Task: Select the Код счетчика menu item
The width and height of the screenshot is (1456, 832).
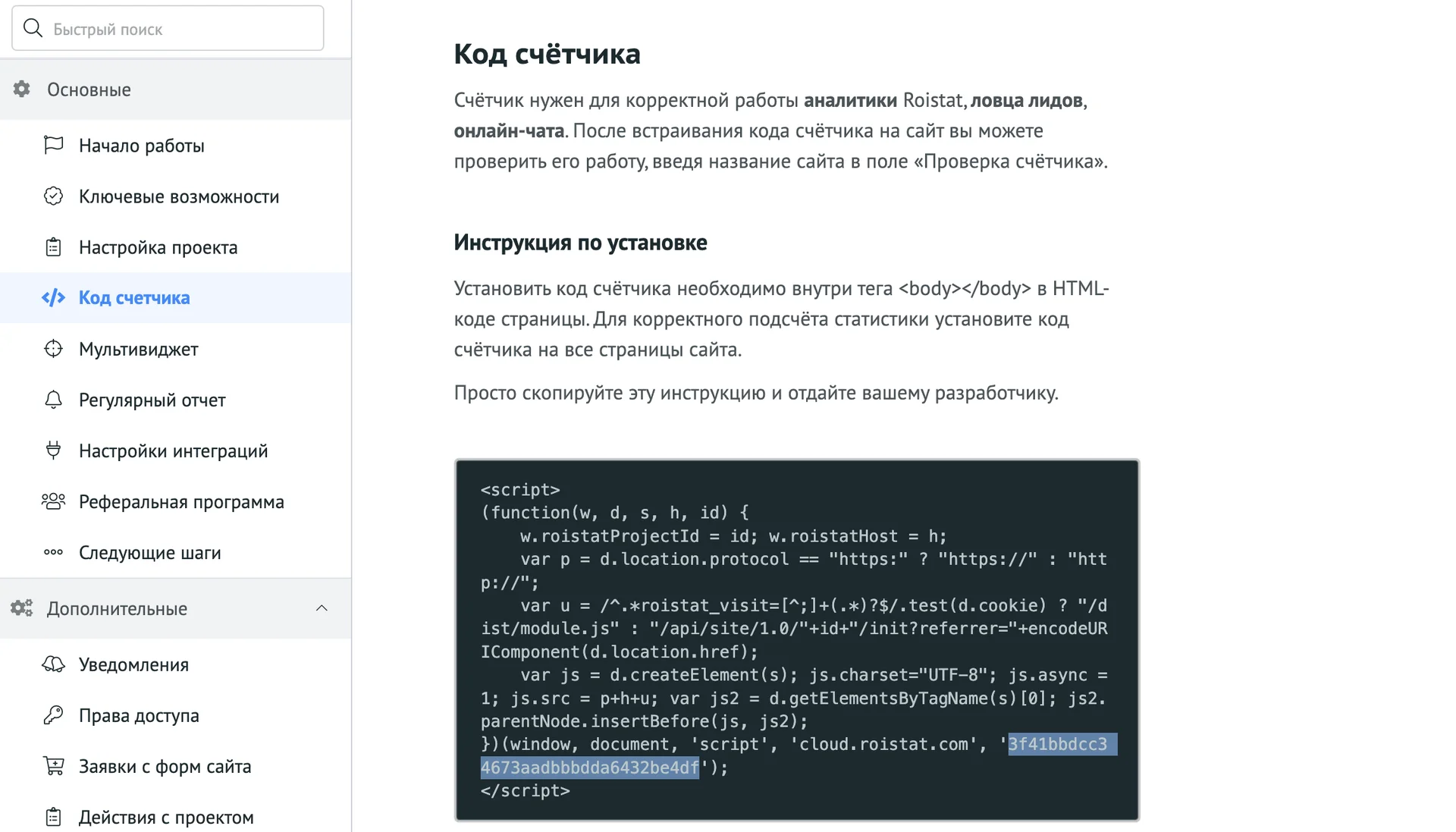Action: click(x=175, y=298)
